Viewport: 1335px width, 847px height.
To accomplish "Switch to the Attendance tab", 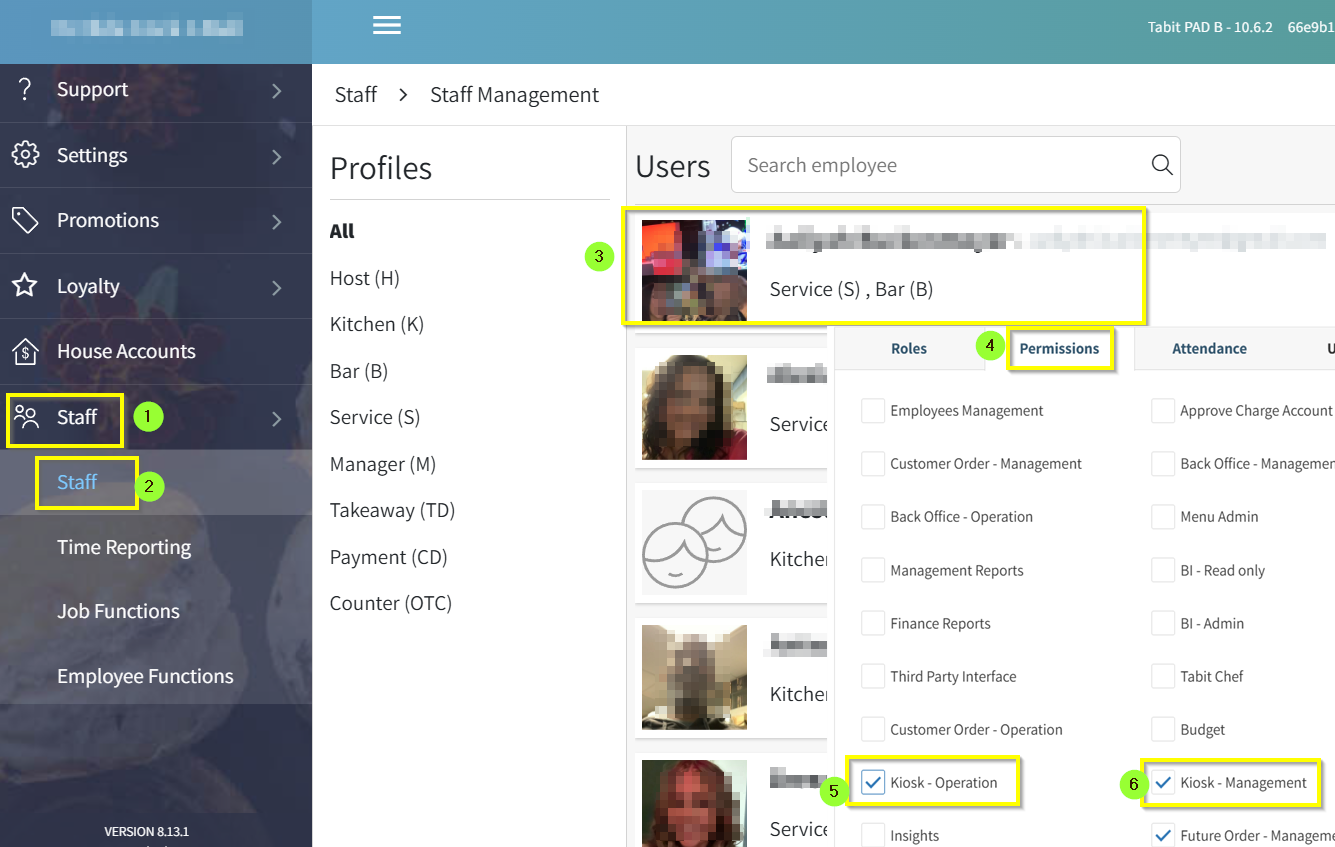I will 1209,349.
